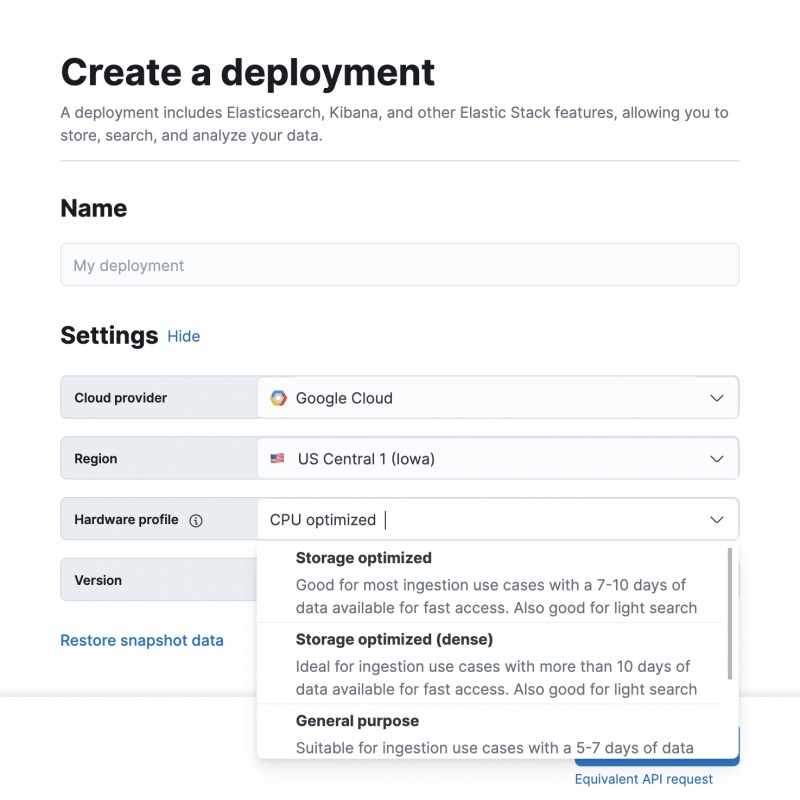Click the Cloud provider label
The width and height of the screenshot is (800, 800).
pyautogui.click(x=121, y=398)
